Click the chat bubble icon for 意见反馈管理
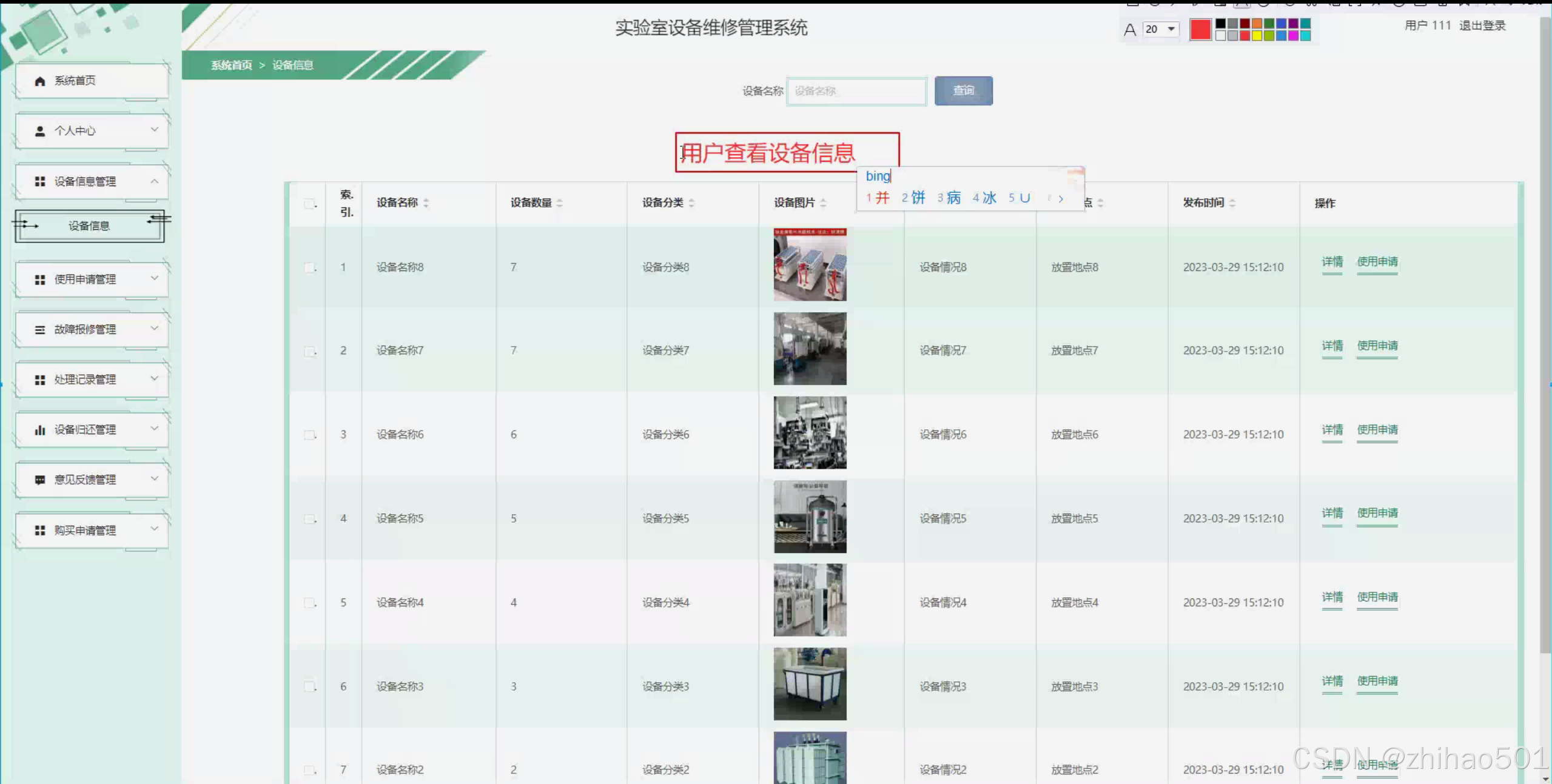 [40, 480]
